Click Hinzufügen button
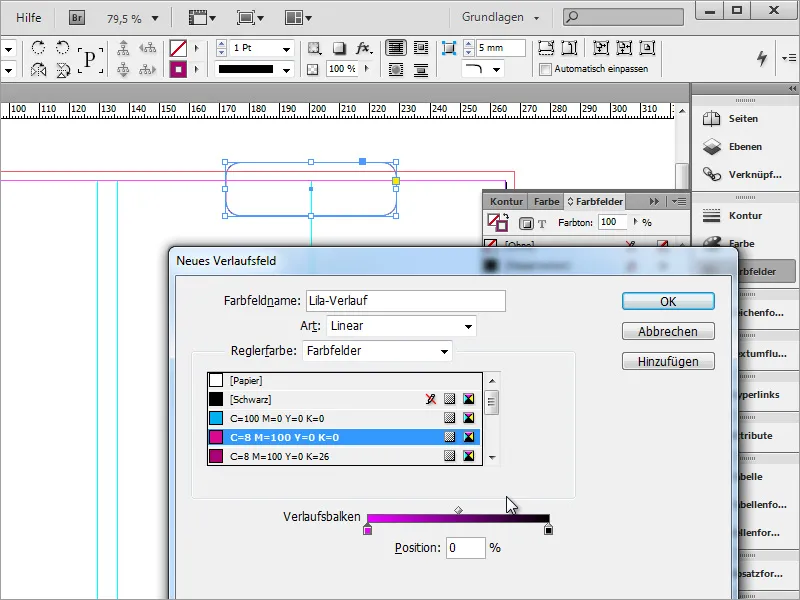 point(668,362)
